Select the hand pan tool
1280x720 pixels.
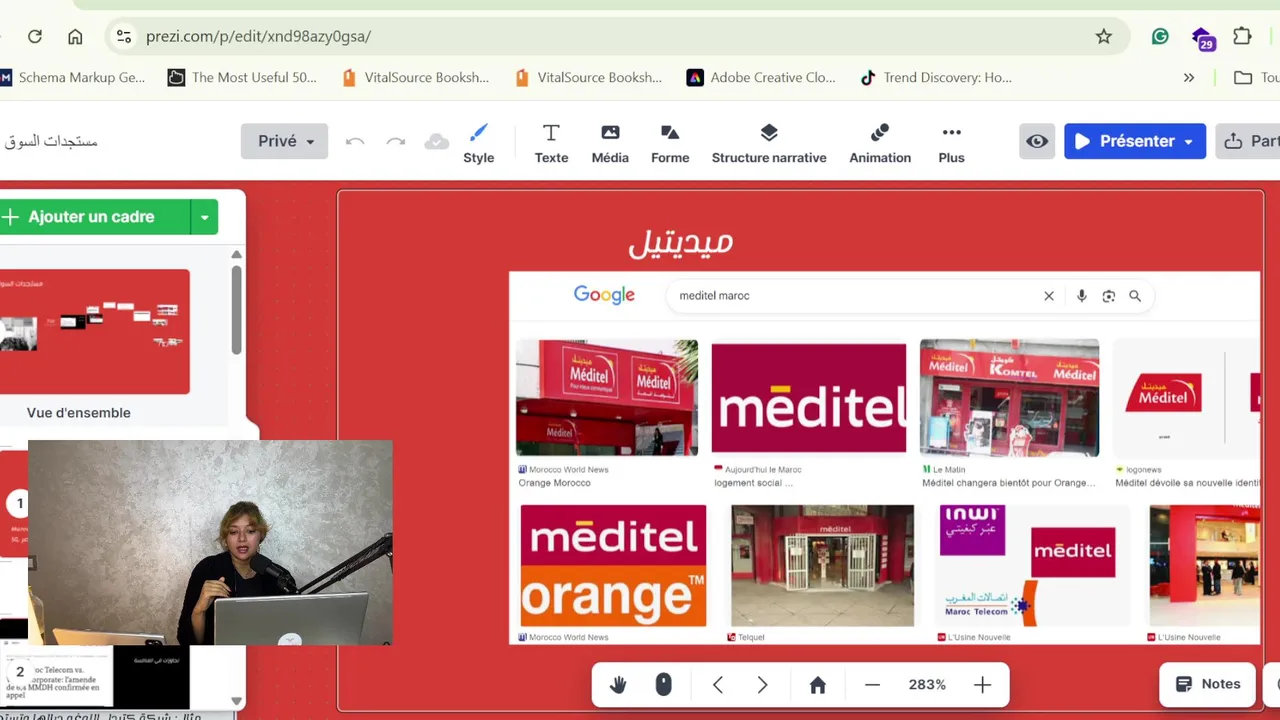[618, 685]
